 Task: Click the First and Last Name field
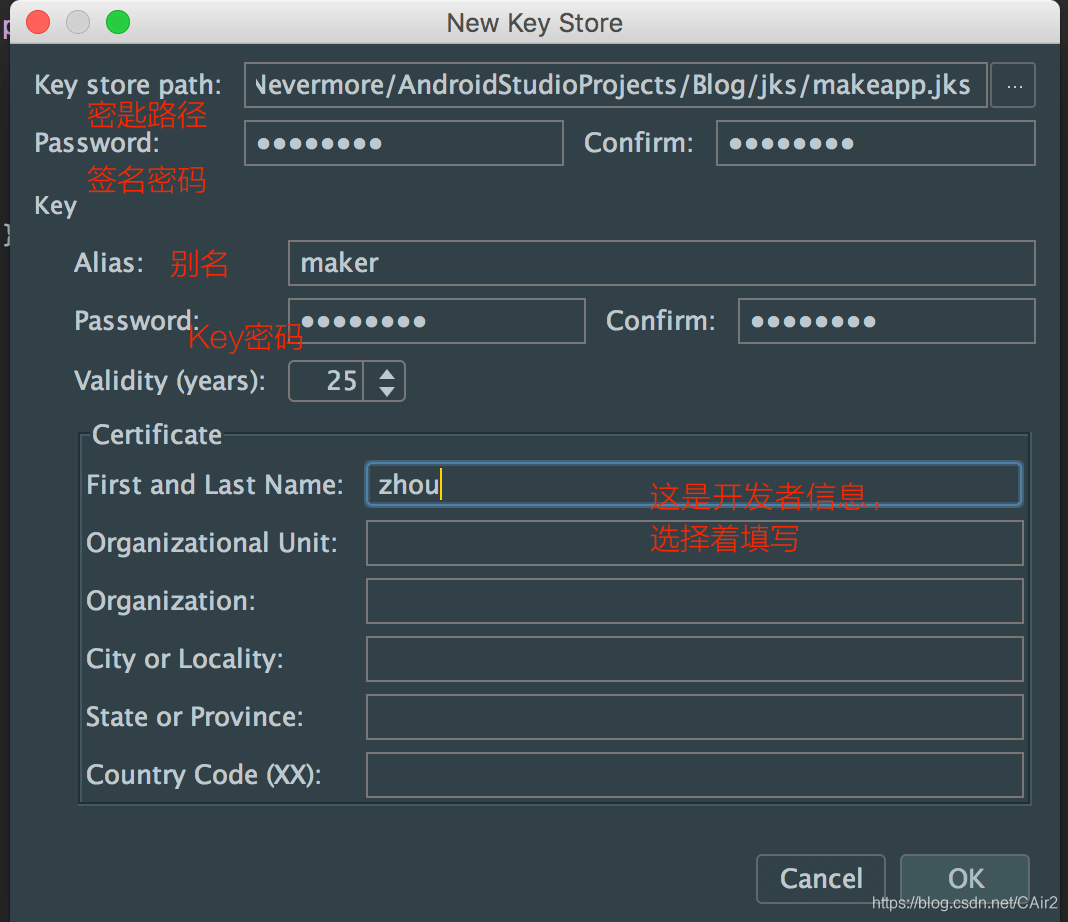(694, 484)
